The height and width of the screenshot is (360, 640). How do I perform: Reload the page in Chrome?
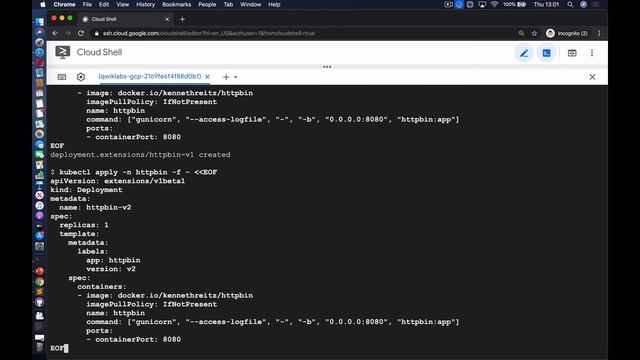[x=81, y=33]
